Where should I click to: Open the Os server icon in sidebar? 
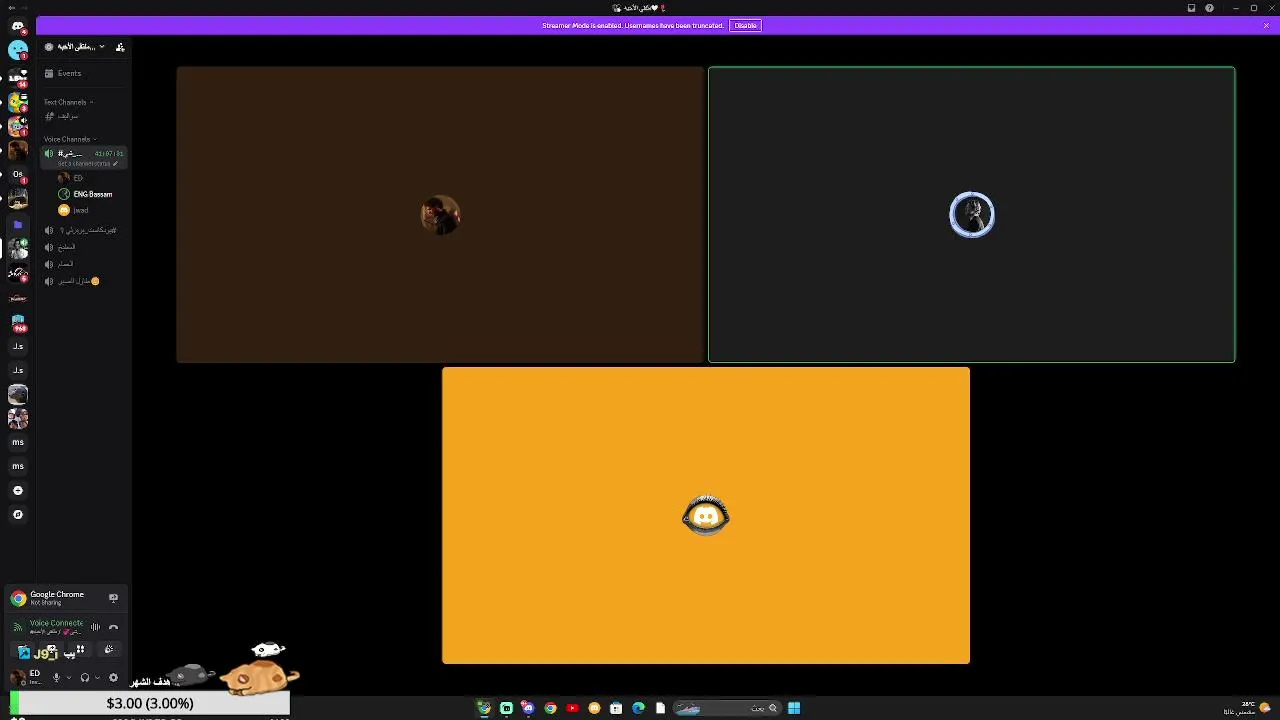pyautogui.click(x=18, y=175)
